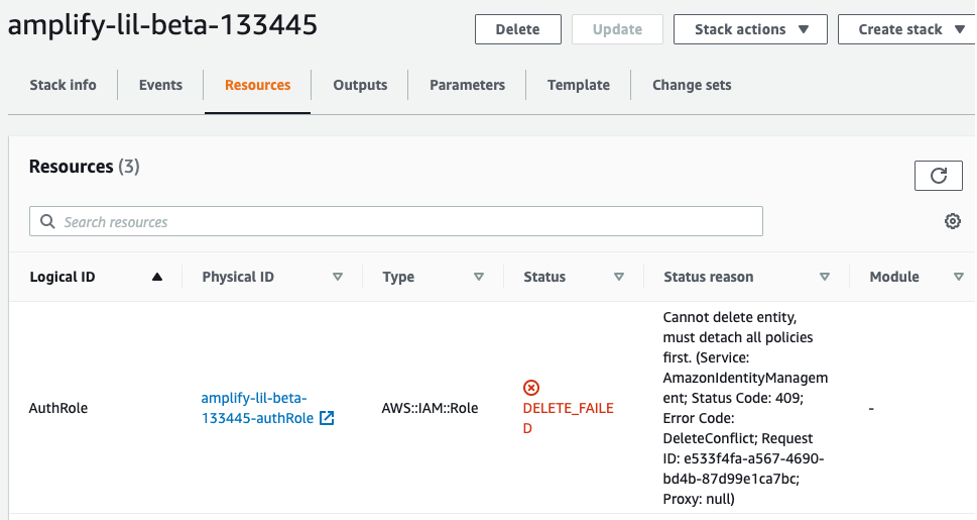Click the Logical ID column header
Screen dimensions: 977x520
[62, 277]
